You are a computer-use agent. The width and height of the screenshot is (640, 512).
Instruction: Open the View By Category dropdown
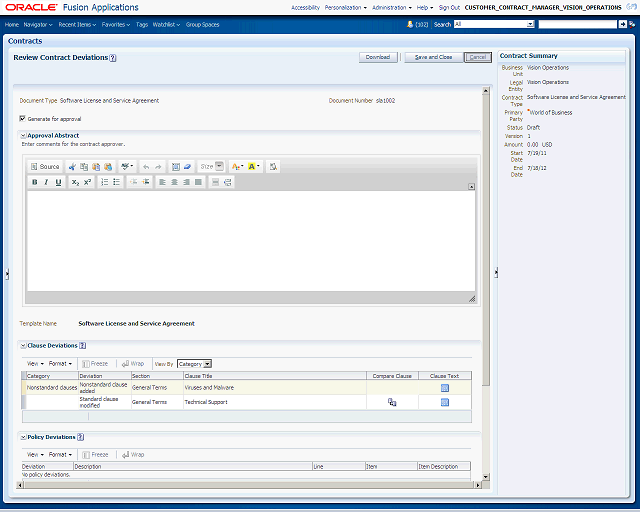194,364
